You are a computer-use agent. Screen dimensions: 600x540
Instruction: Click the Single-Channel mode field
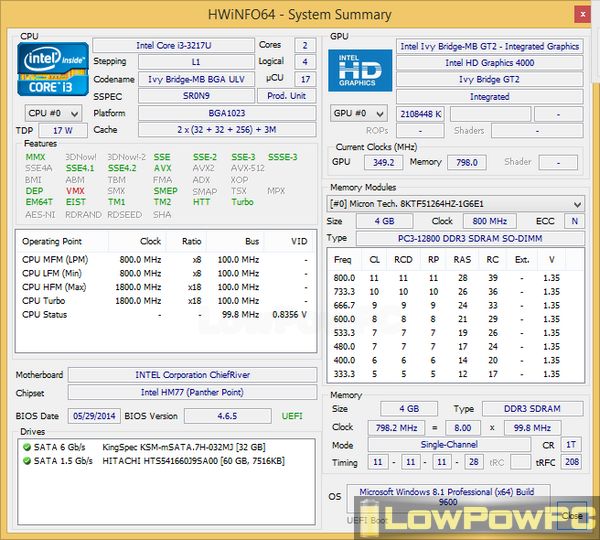click(449, 445)
